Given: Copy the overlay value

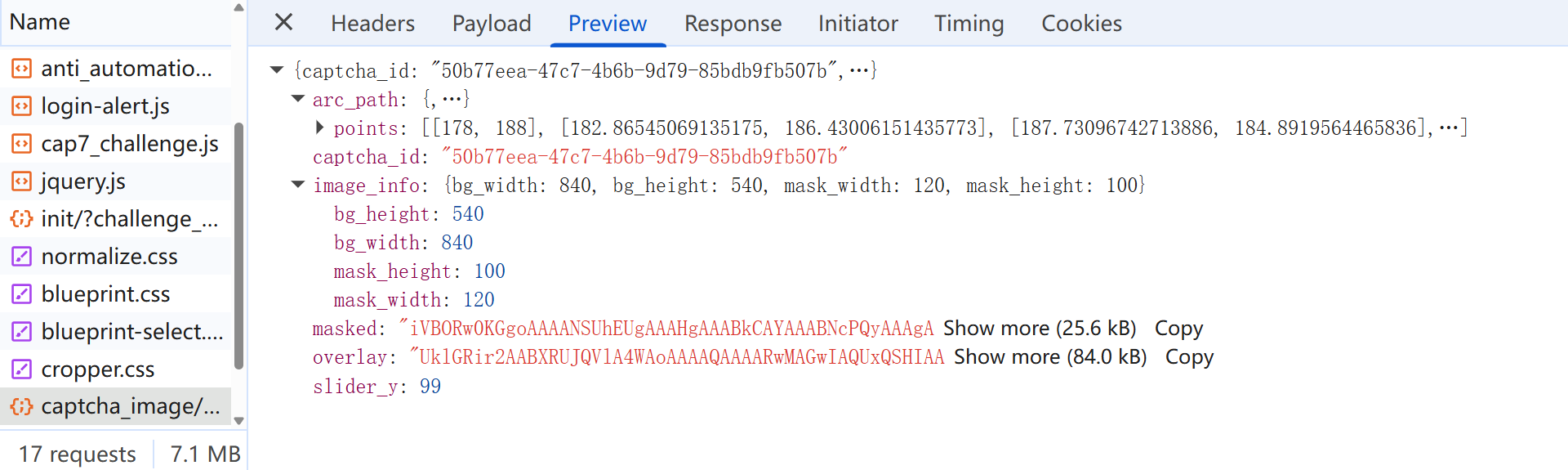Looking at the screenshot, I should 1189,357.
